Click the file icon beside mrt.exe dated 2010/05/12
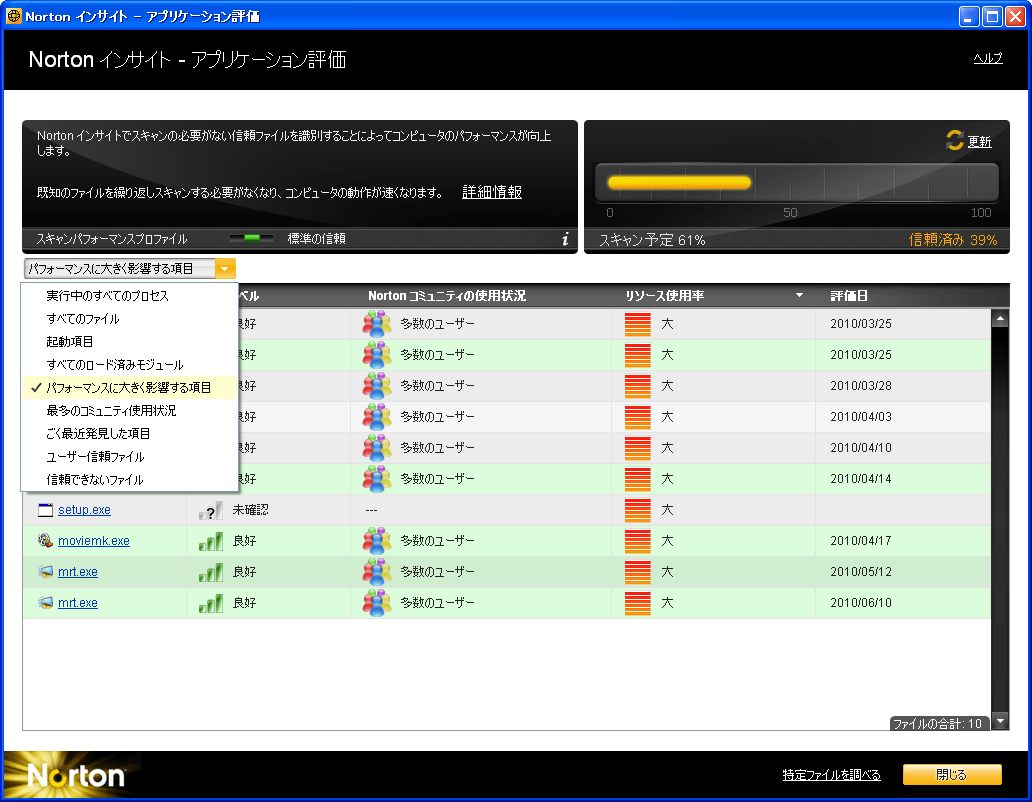Viewport: 1032px width, 802px height. point(45,572)
